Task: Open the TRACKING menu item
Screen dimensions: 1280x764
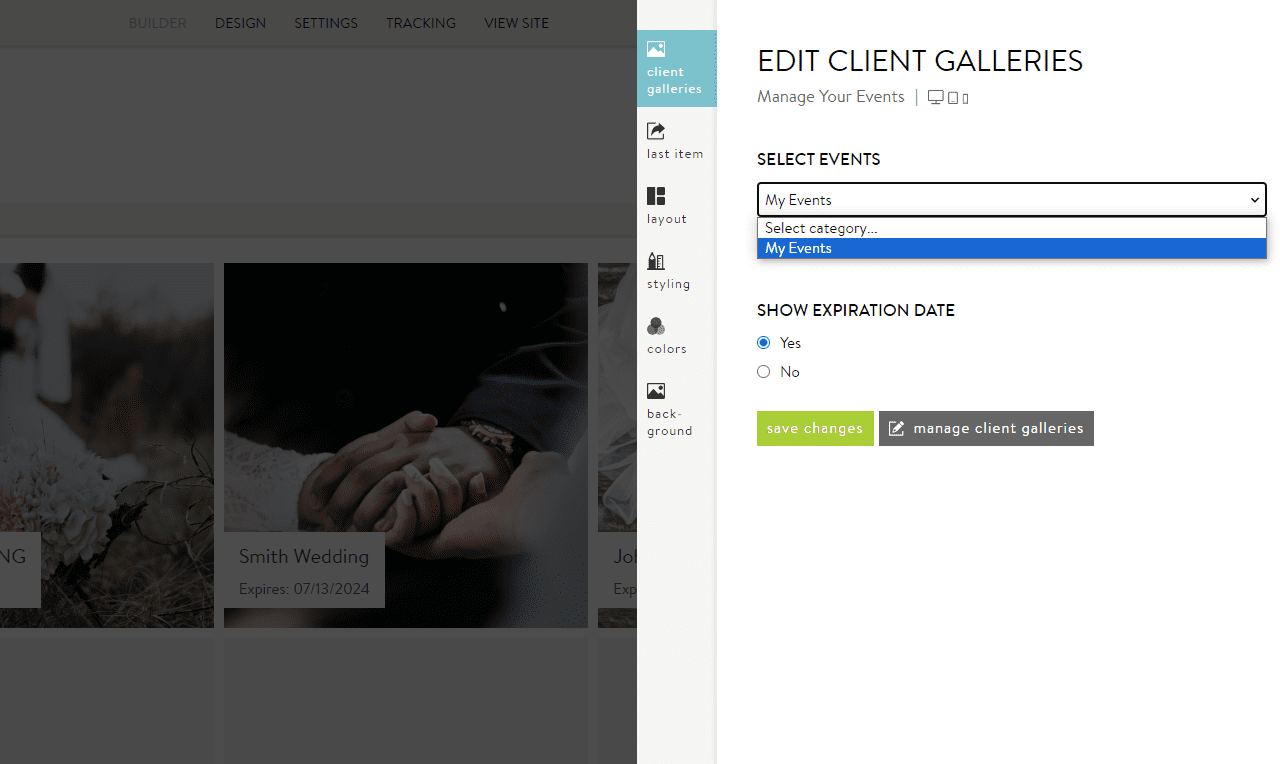Action: pyautogui.click(x=420, y=23)
